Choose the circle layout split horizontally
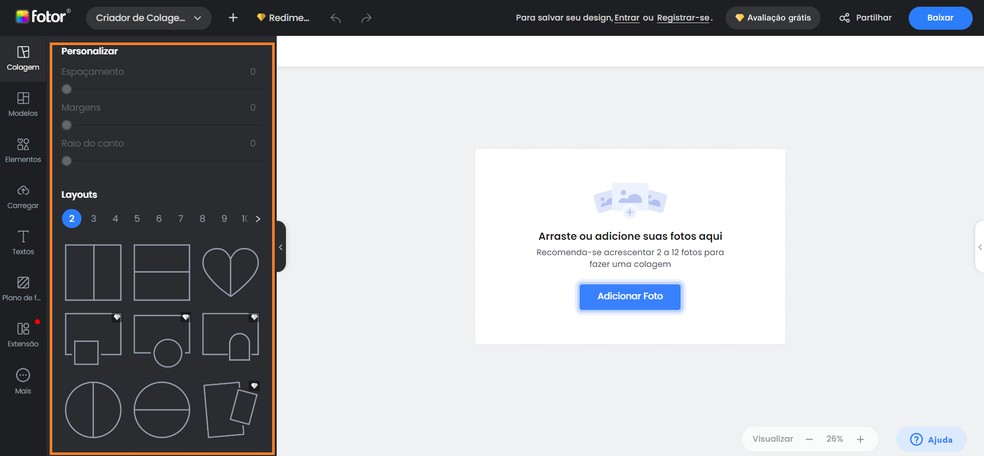984x456 pixels. pyautogui.click(x=162, y=410)
